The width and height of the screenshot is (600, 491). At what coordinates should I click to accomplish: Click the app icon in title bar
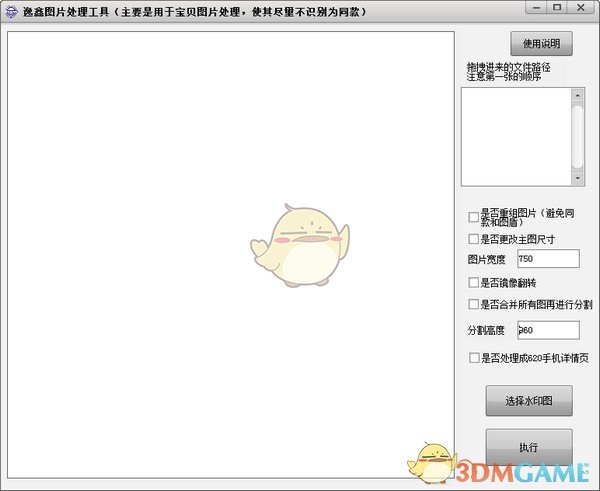coord(11,12)
